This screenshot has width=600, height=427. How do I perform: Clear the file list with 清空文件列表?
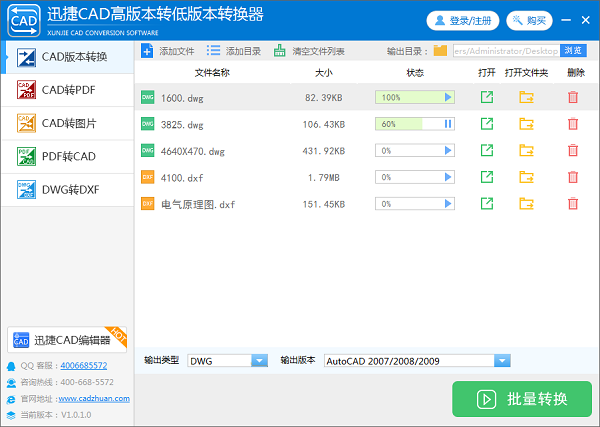click(x=309, y=51)
